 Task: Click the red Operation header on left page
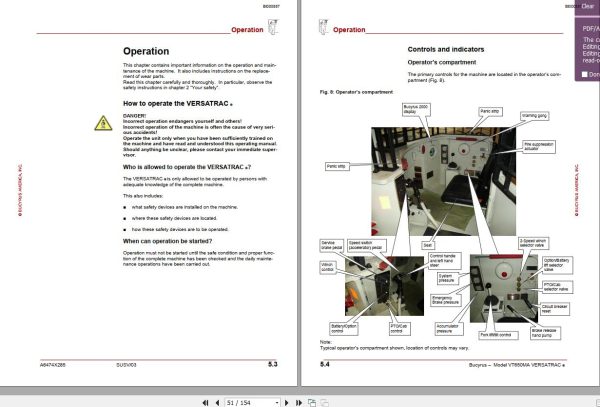(x=247, y=30)
